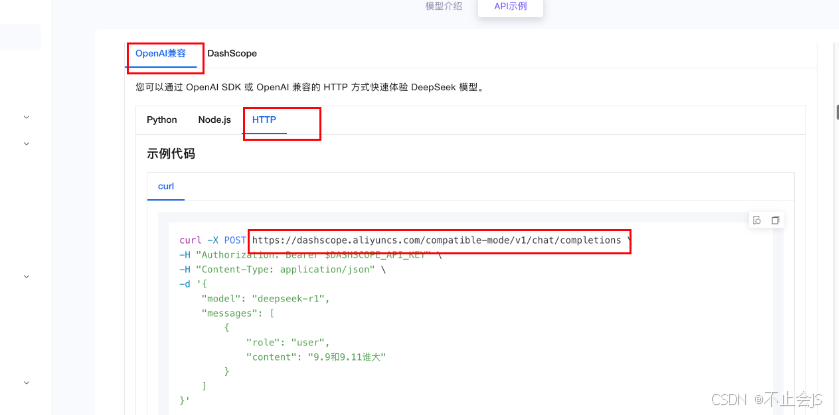Show the Node.js code example
The width and height of the screenshot is (839, 415).
pyautogui.click(x=215, y=120)
